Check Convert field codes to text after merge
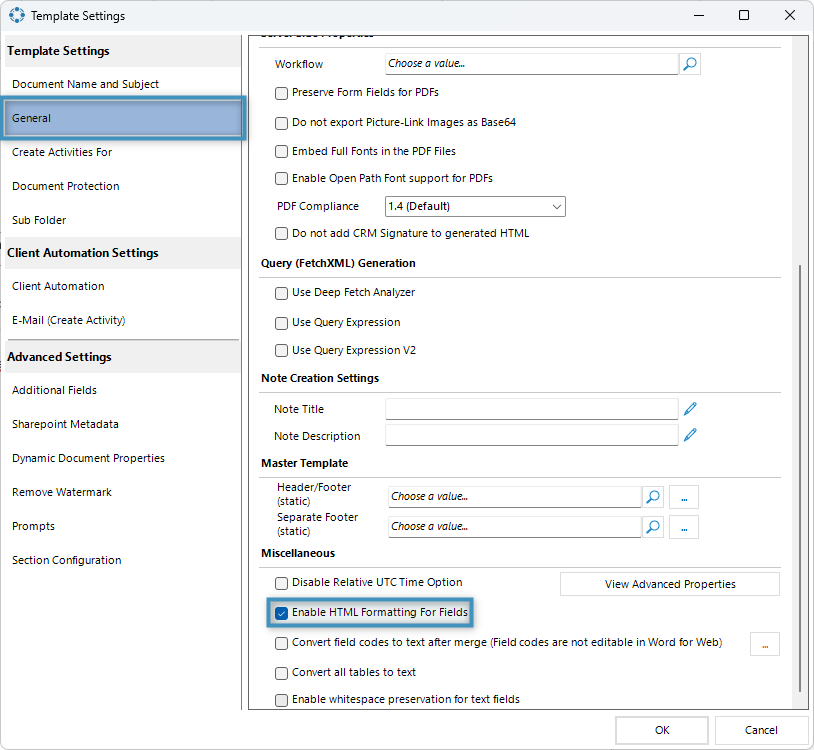 [x=281, y=643]
